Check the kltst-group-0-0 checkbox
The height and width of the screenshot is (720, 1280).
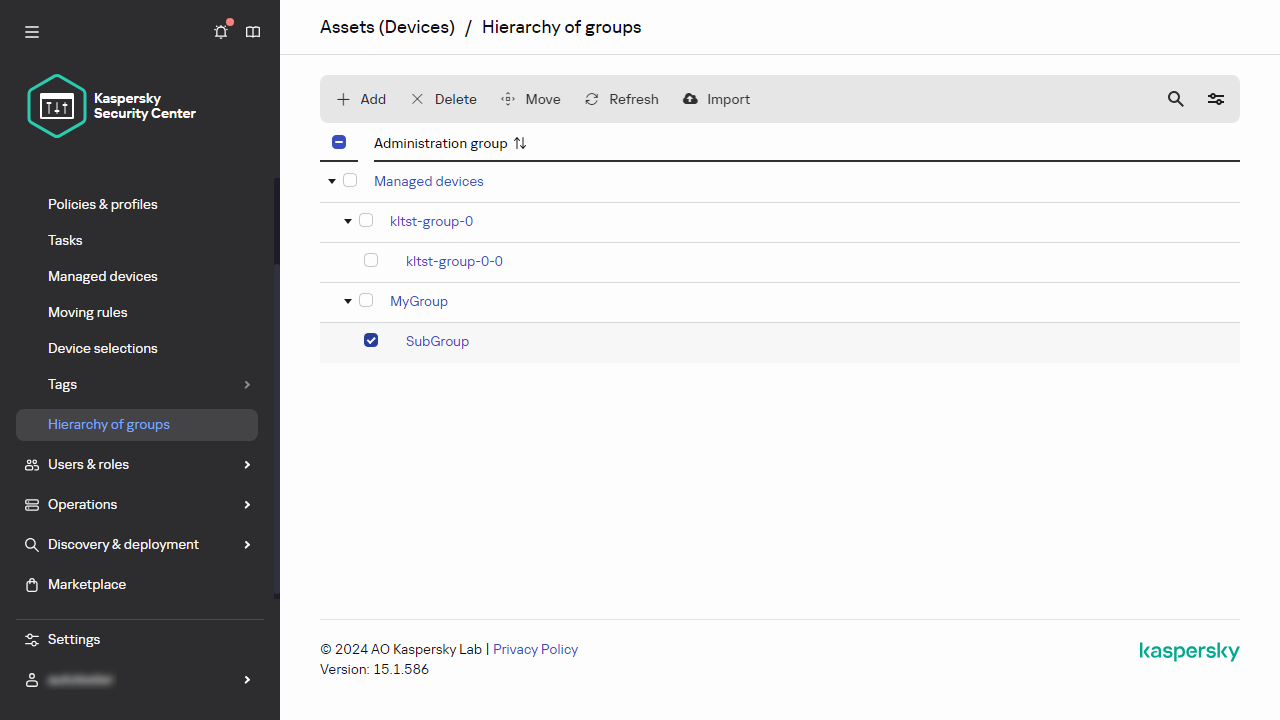[371, 260]
